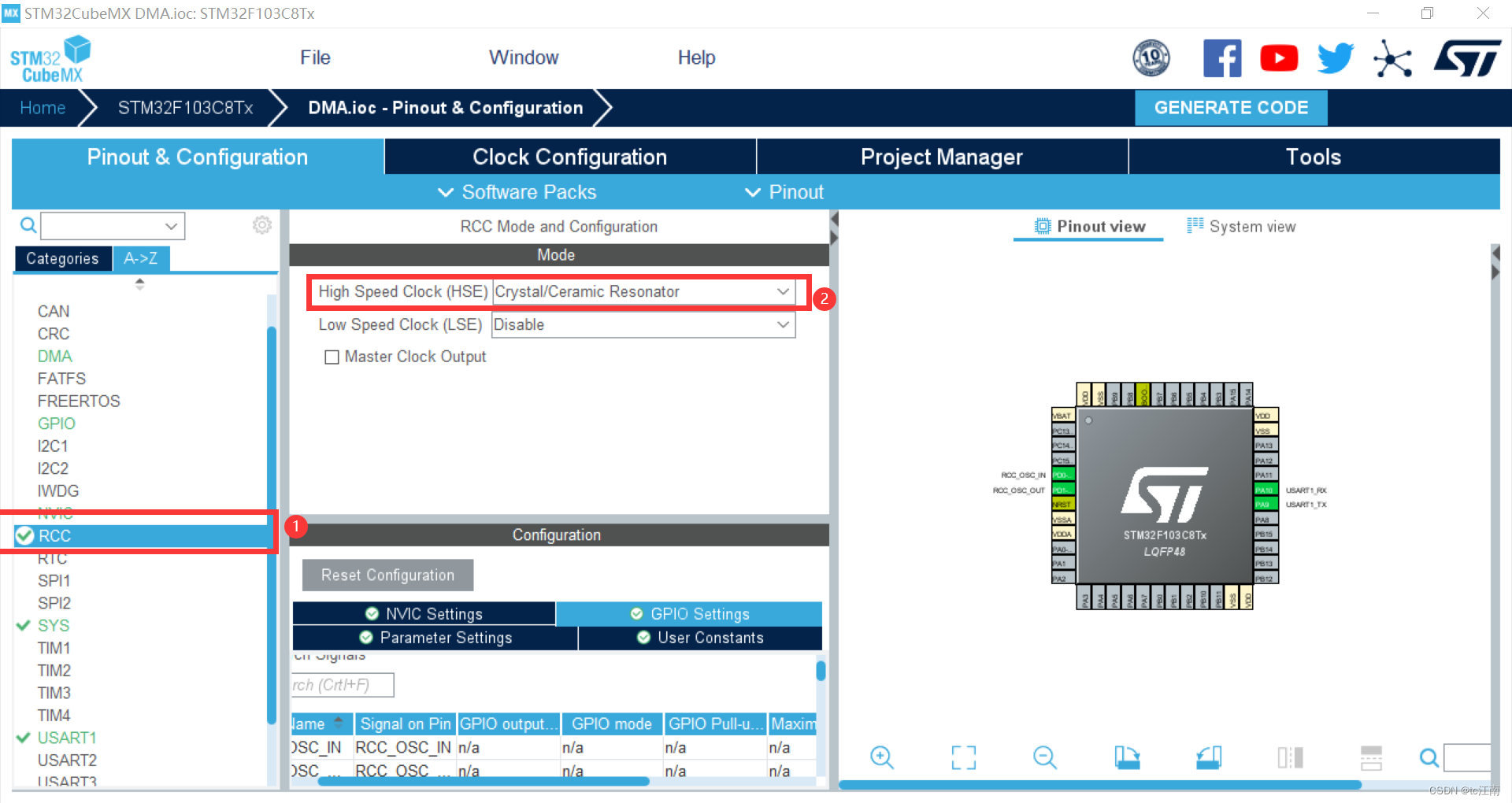This screenshot has width=1512, height=803.
Task: Click the GPIO table horizontal scrollbar
Action: [x=484, y=782]
